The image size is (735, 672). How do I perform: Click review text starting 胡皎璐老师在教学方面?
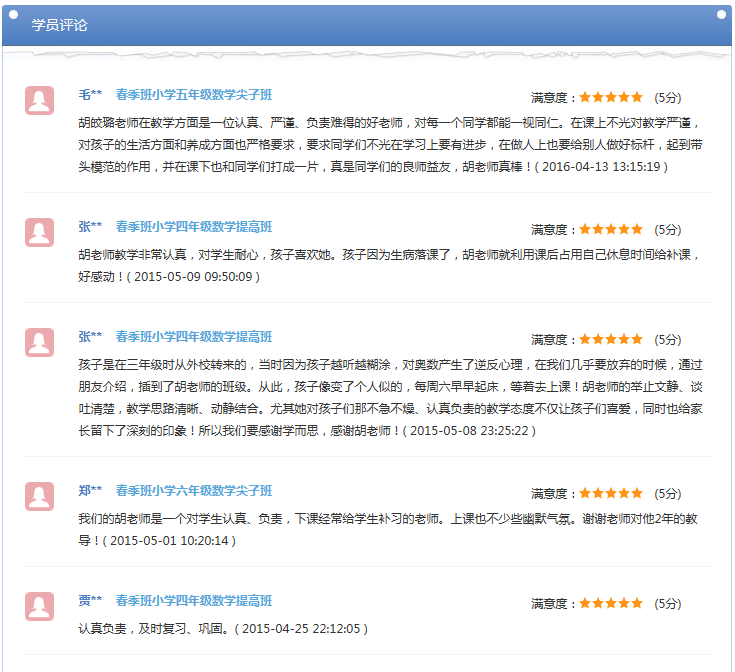[x=390, y=144]
